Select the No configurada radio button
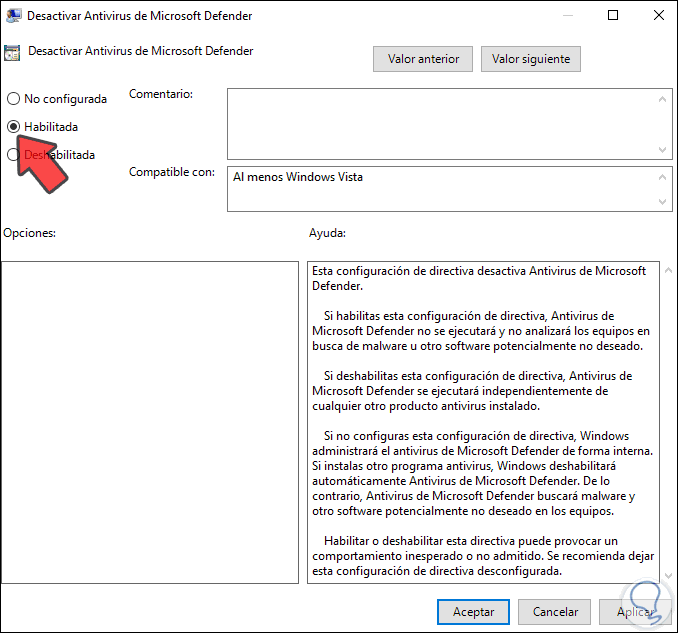678x633 pixels. click(x=13, y=99)
